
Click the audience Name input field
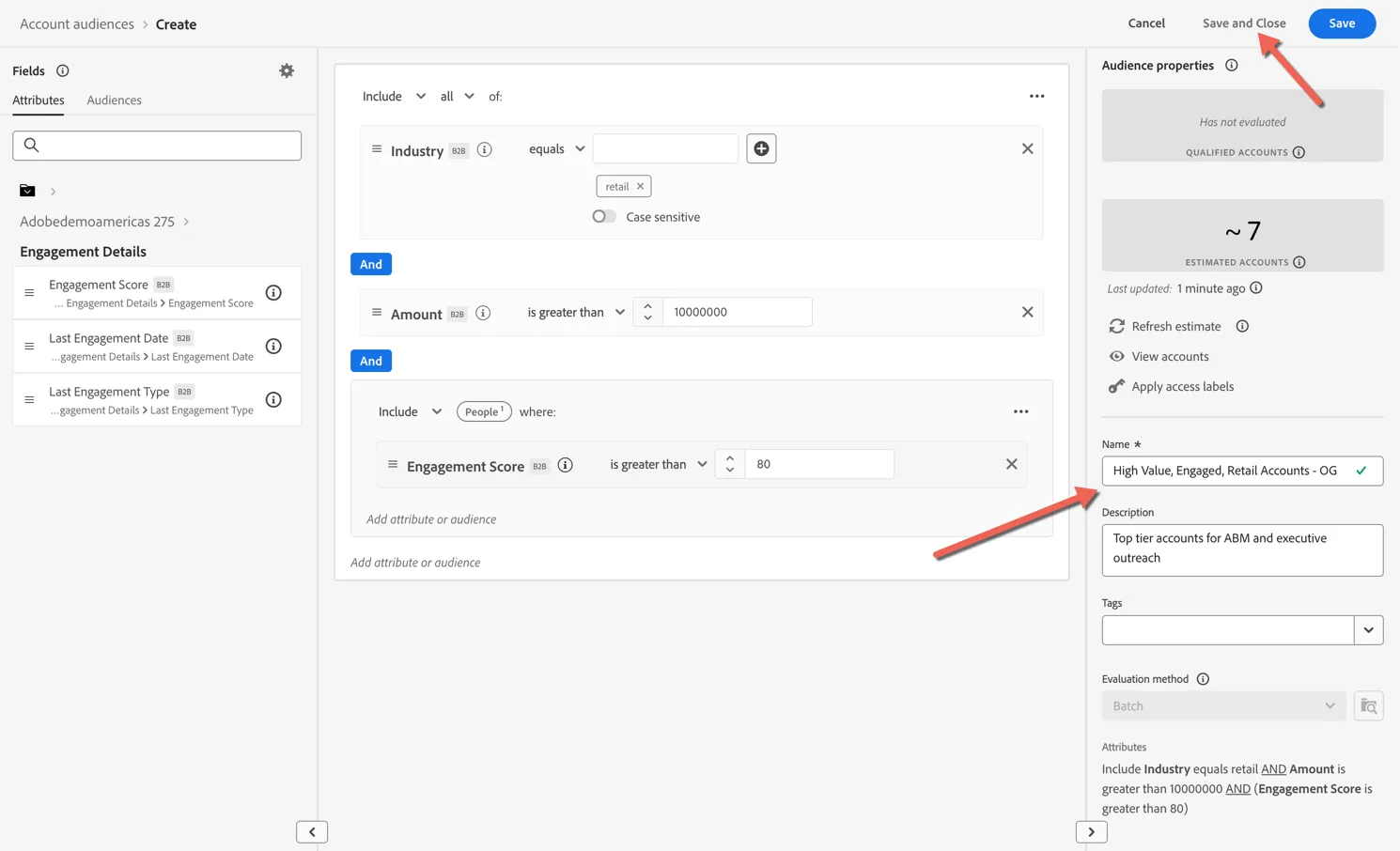click(x=1242, y=470)
